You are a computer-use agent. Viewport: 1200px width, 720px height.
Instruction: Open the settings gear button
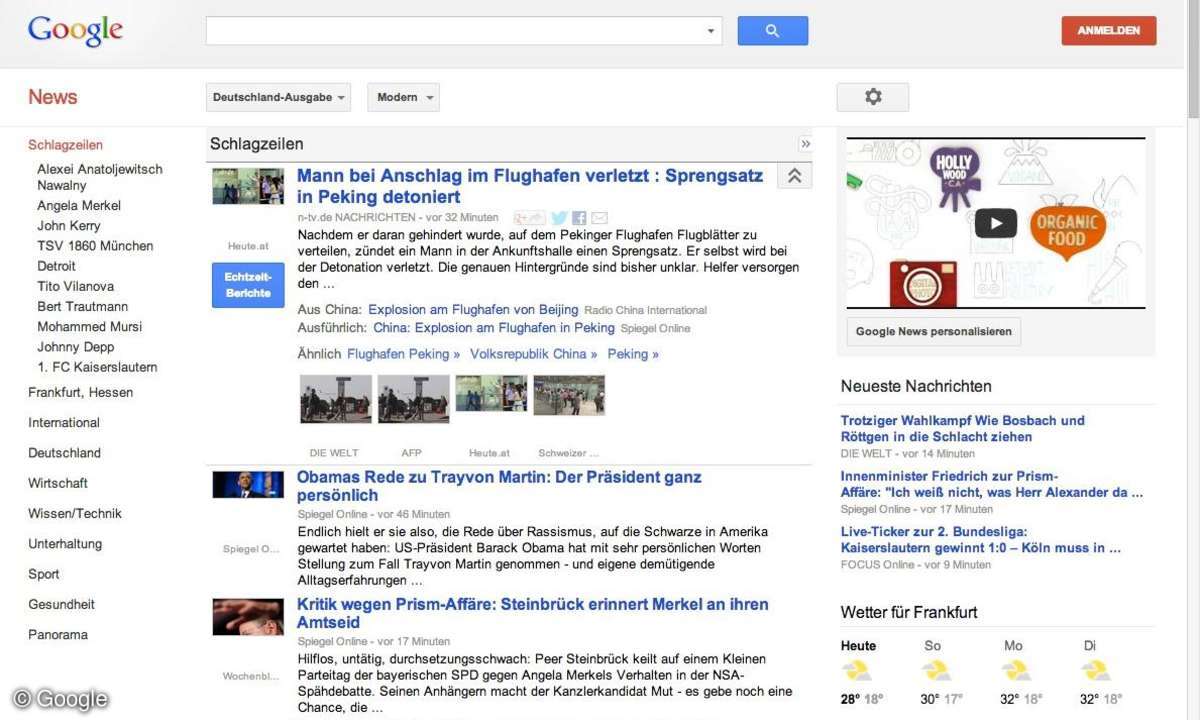coord(873,97)
